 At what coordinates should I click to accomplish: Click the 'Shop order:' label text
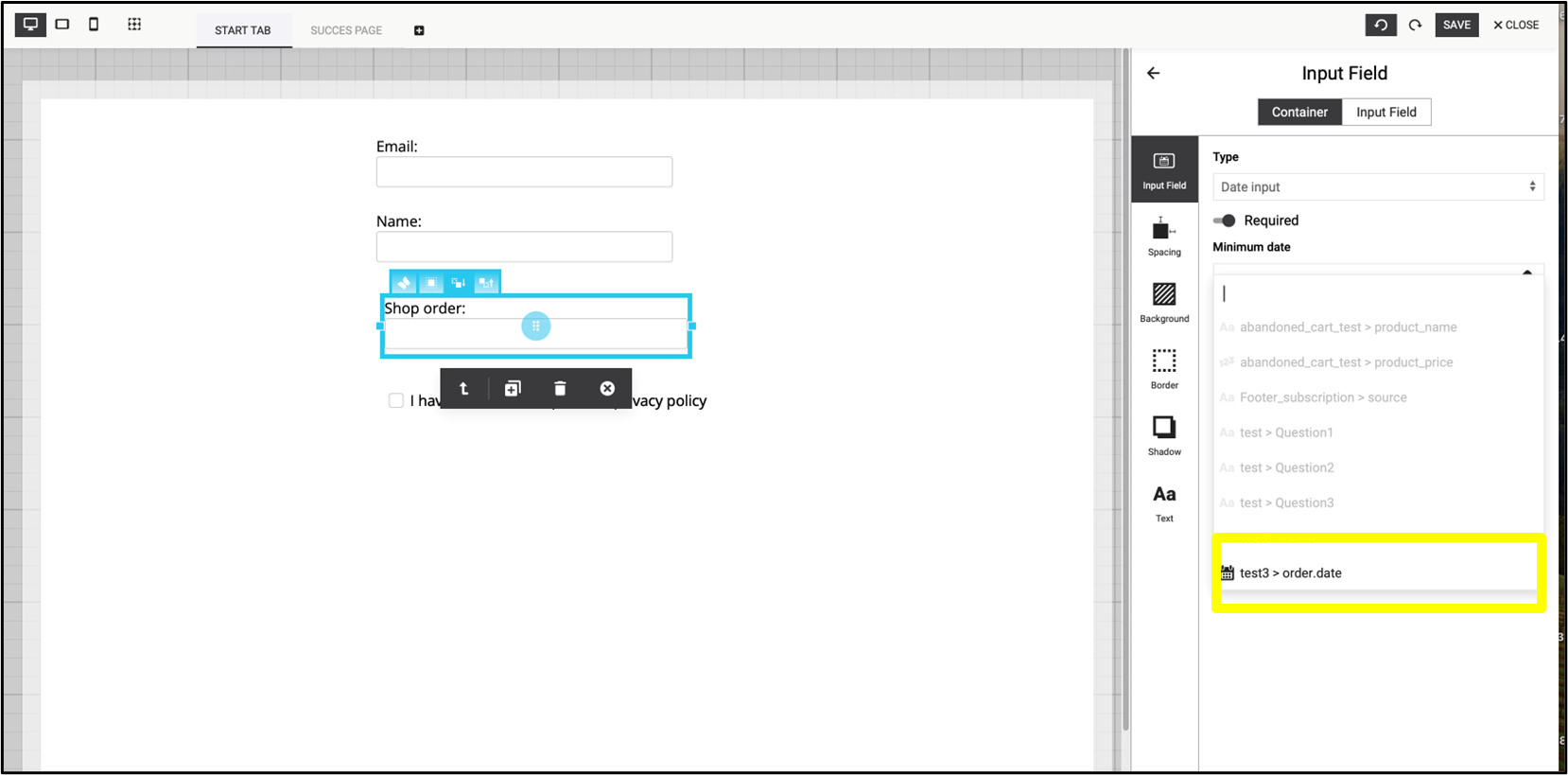(425, 308)
